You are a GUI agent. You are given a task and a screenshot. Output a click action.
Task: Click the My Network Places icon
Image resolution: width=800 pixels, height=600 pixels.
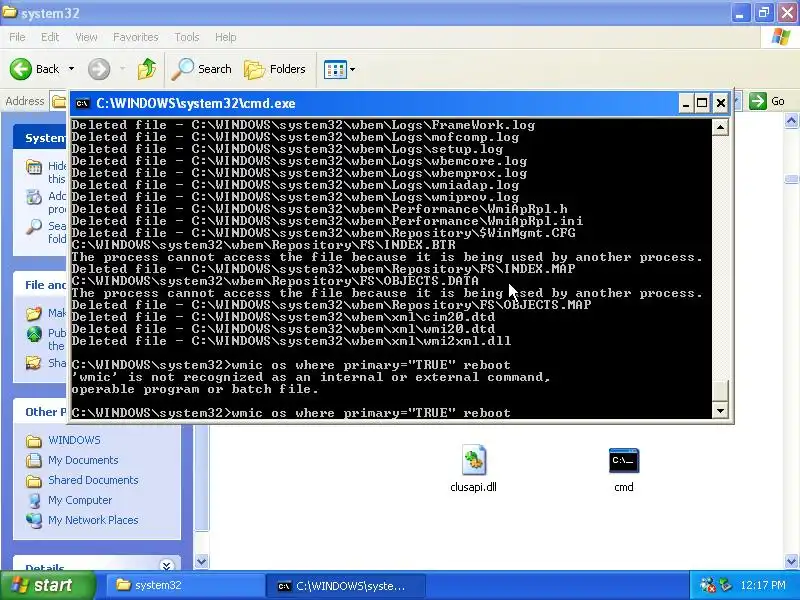point(34,520)
